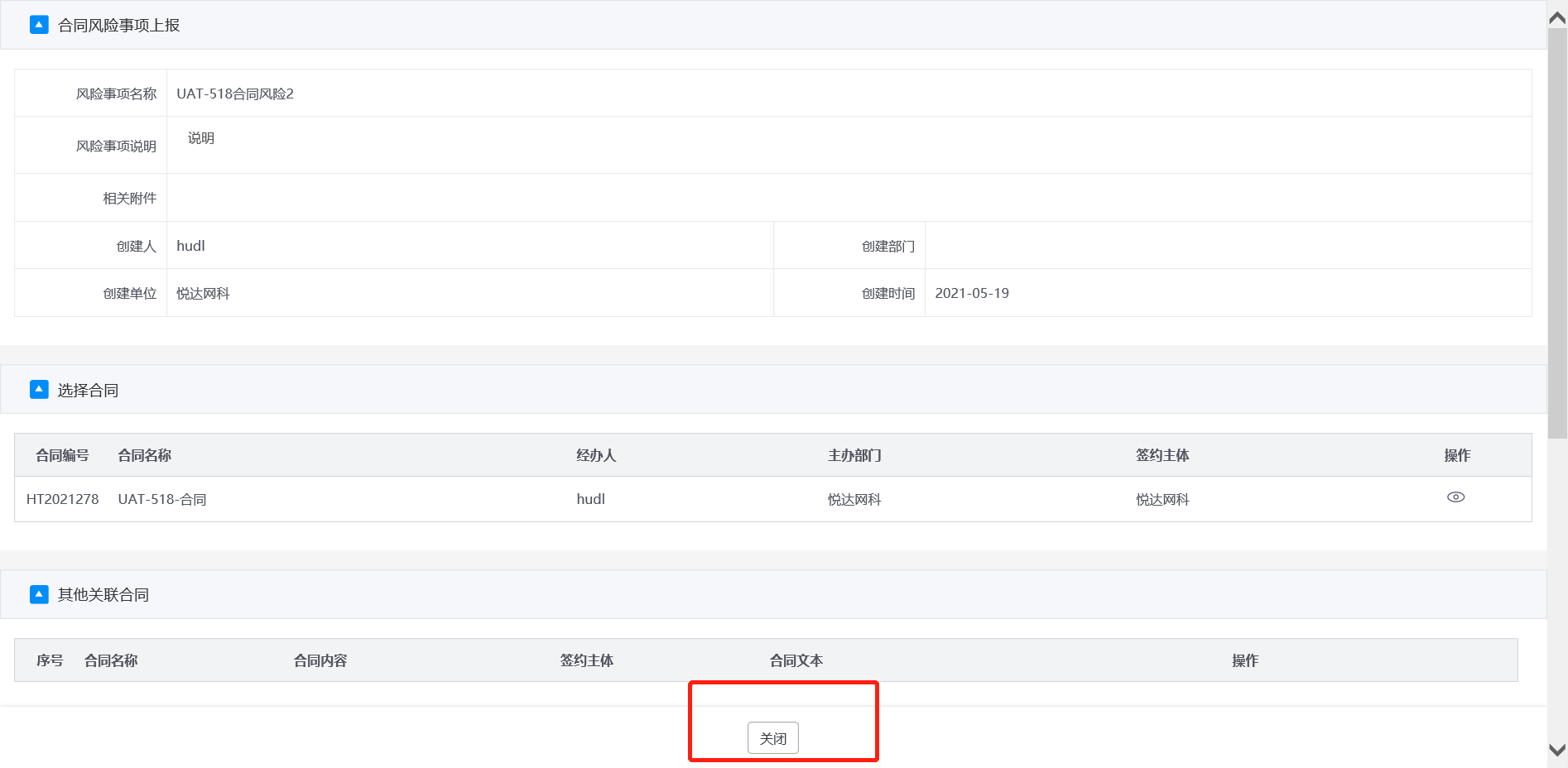
Task: Click the 关闭 button
Action: [772, 737]
